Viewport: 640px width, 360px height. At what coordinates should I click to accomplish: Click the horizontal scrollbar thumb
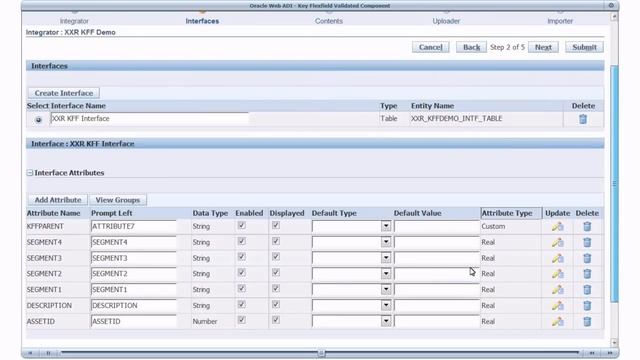tap(320, 353)
